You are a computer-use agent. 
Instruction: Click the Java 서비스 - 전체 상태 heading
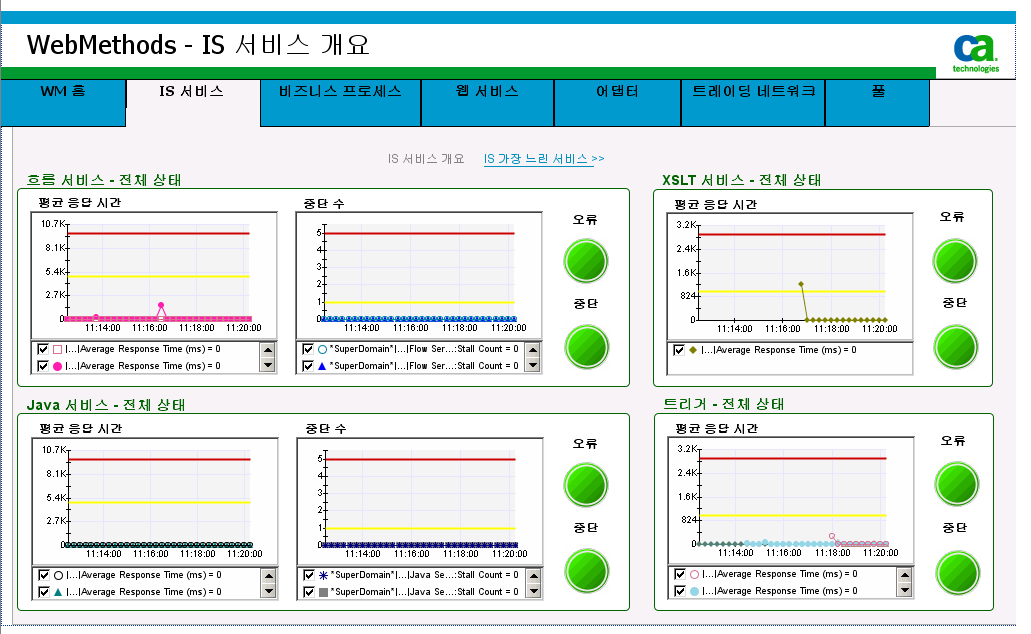click(105, 405)
